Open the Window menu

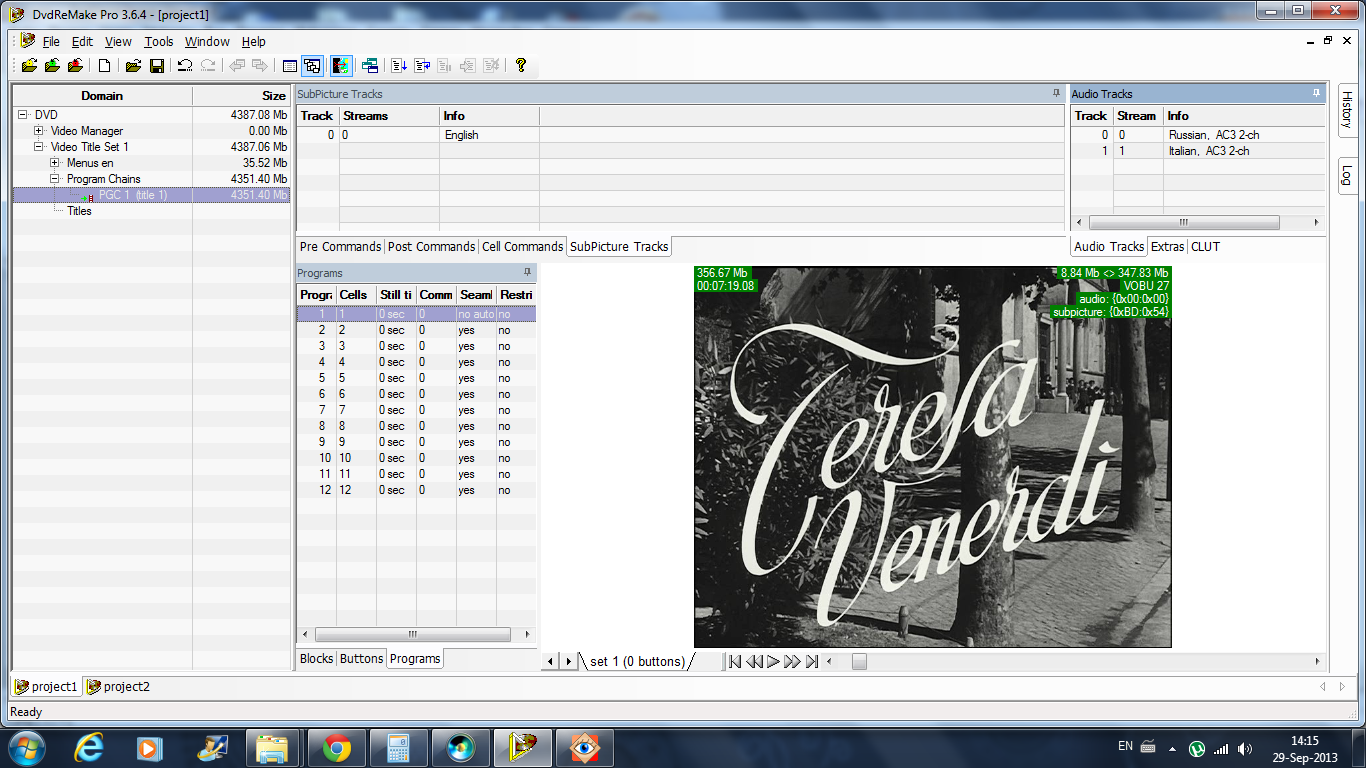(207, 42)
